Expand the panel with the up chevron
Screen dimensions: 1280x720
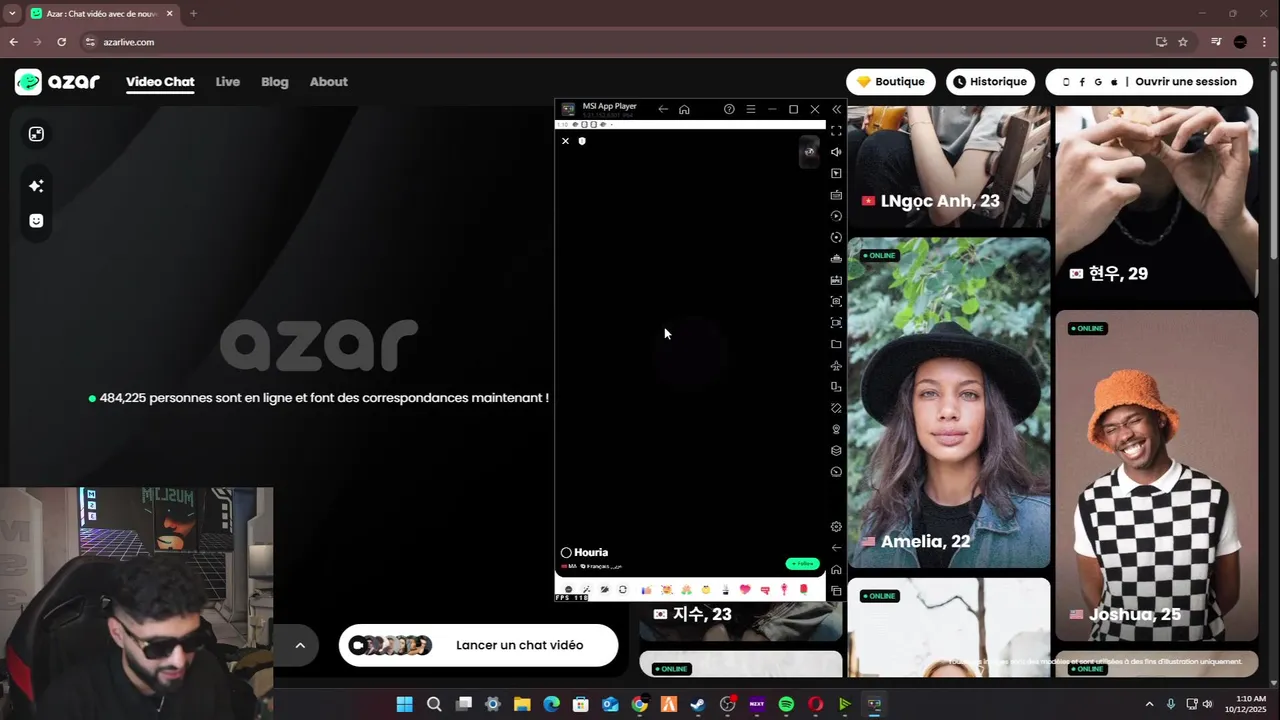299,645
